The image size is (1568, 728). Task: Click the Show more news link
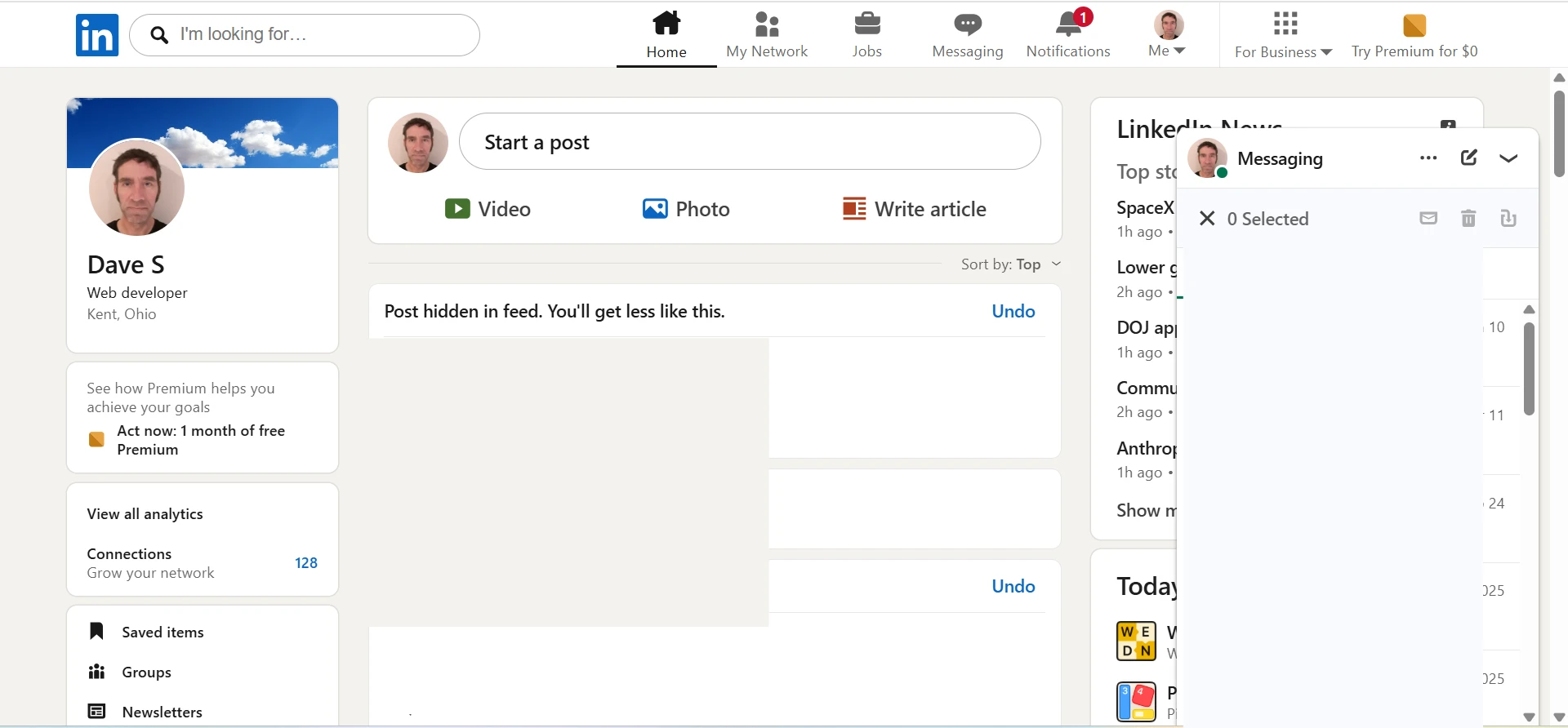[x=1147, y=510]
